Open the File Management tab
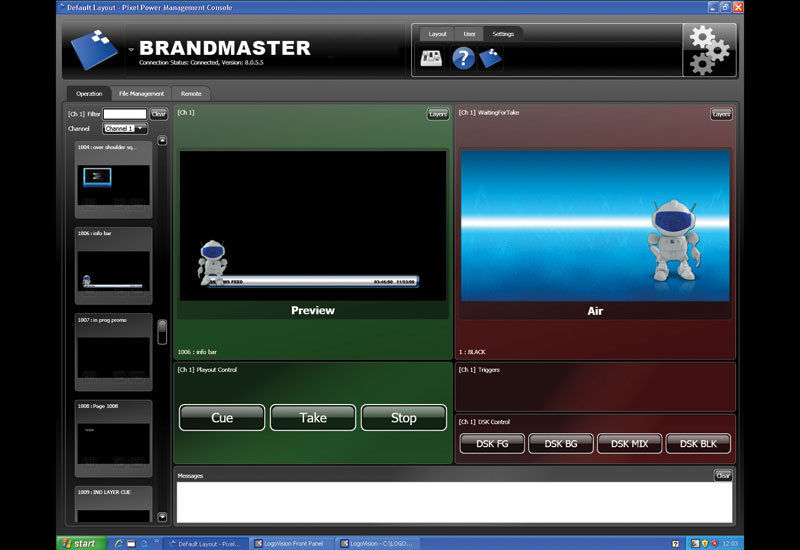 coord(141,93)
